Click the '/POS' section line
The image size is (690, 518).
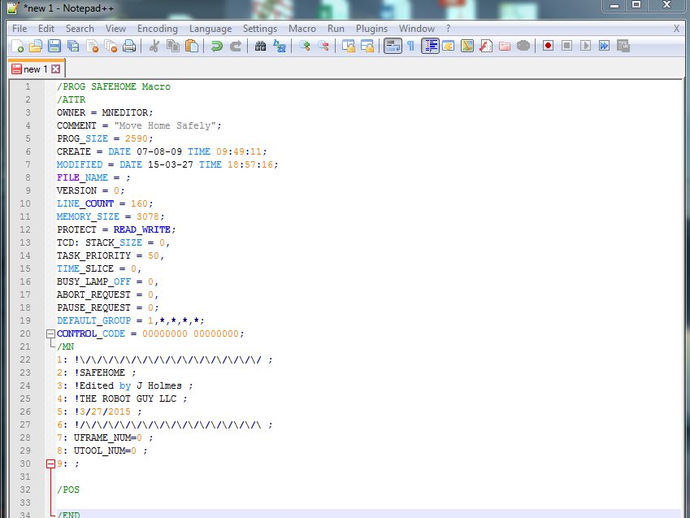coord(68,490)
